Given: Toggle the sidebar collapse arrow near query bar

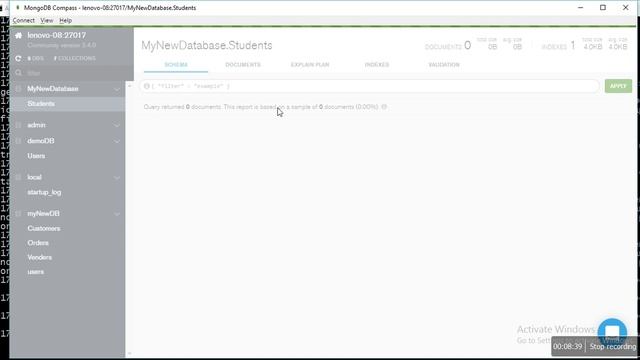Looking at the screenshot, I should [x=129, y=86].
